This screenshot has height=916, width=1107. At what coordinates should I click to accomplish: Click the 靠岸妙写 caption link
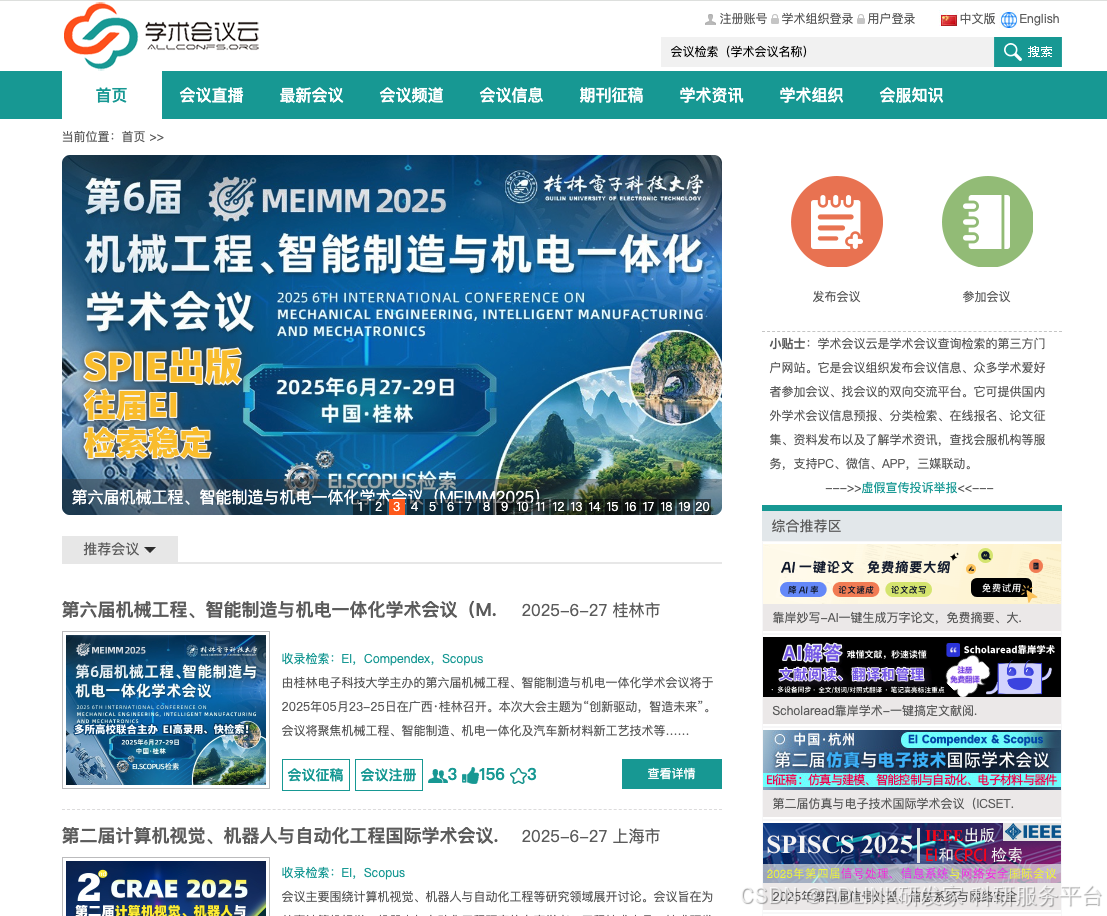(897, 618)
